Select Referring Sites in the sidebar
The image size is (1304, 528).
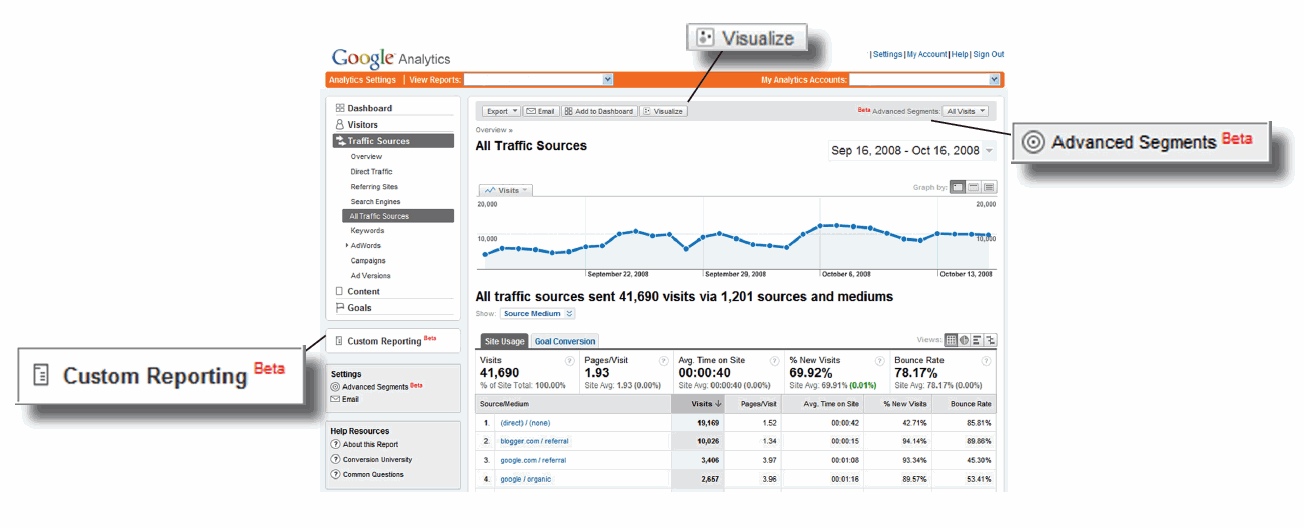coord(374,187)
